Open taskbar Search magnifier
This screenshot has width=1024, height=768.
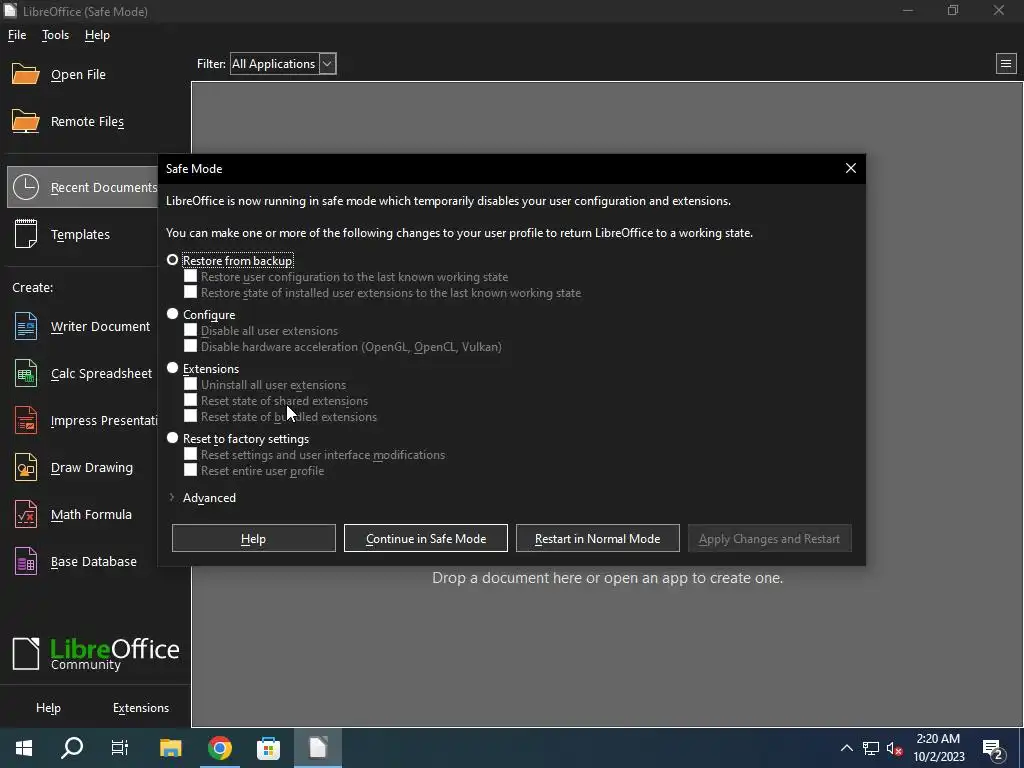click(72, 748)
